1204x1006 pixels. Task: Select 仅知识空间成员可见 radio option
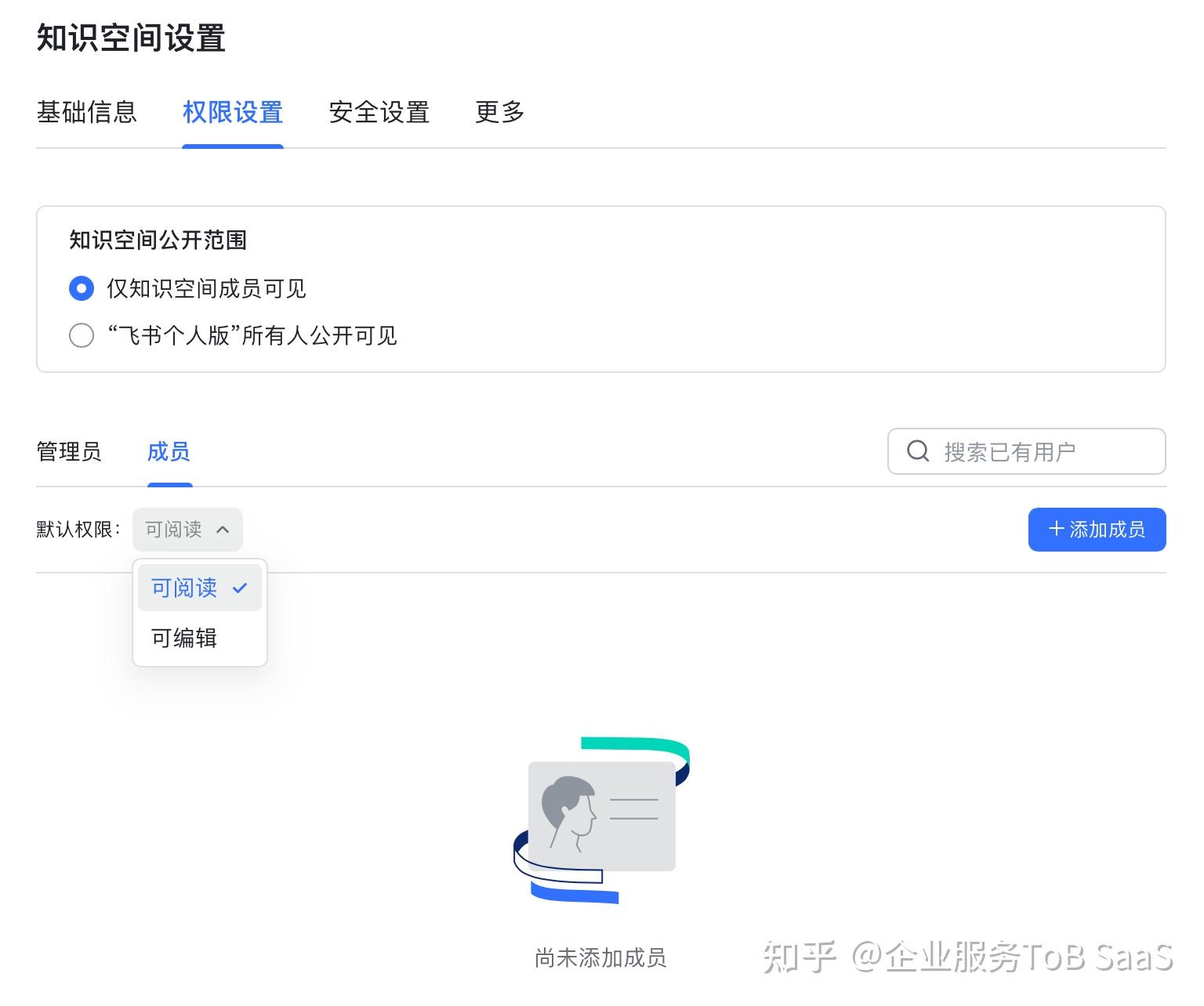pos(82,288)
